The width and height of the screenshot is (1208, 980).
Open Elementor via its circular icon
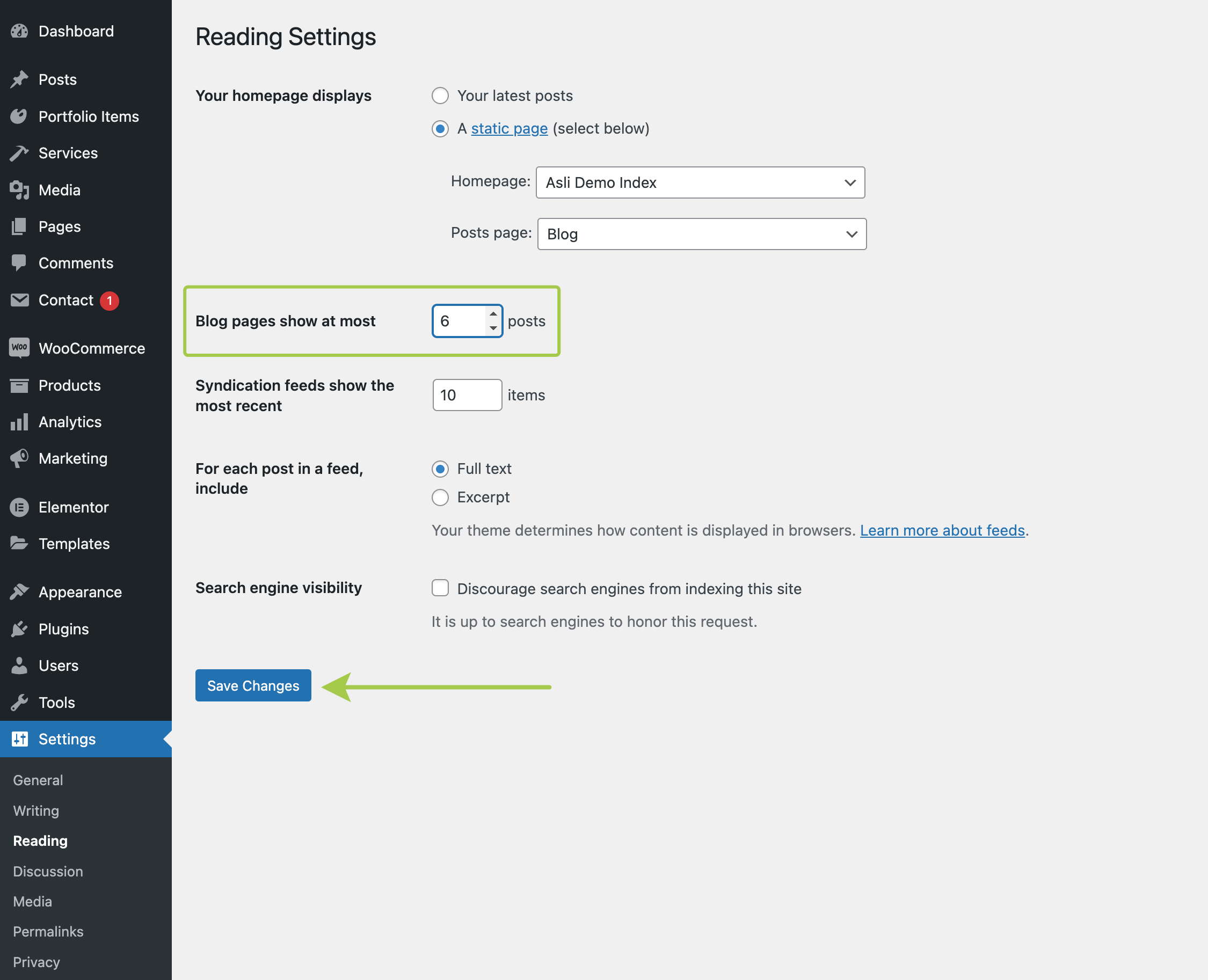(19, 507)
